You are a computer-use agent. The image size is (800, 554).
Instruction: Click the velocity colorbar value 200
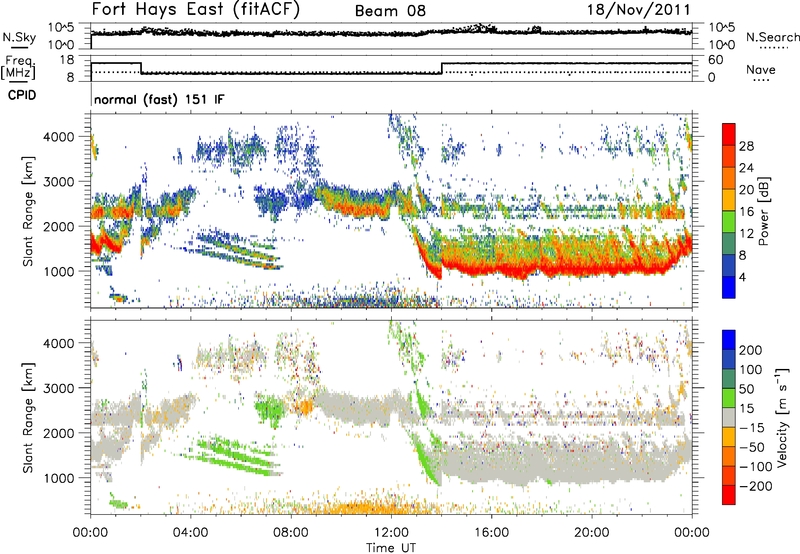[751, 350]
